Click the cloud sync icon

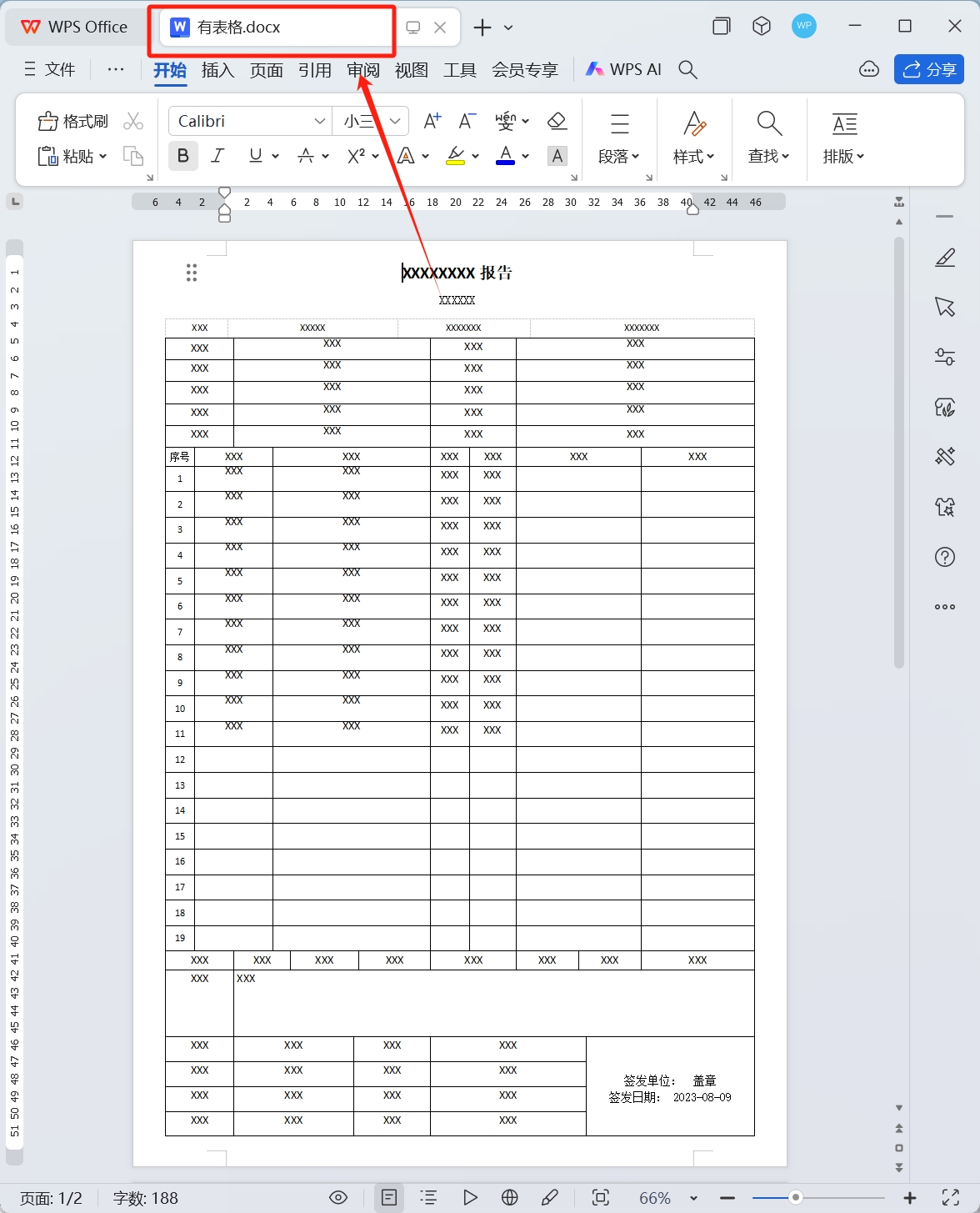click(869, 70)
